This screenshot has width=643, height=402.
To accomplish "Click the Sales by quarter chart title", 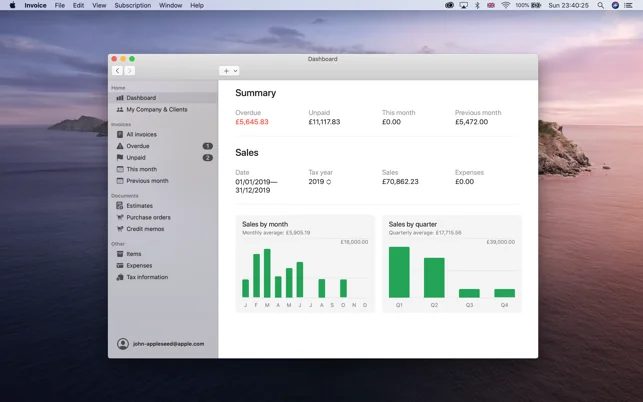I will pos(413,224).
